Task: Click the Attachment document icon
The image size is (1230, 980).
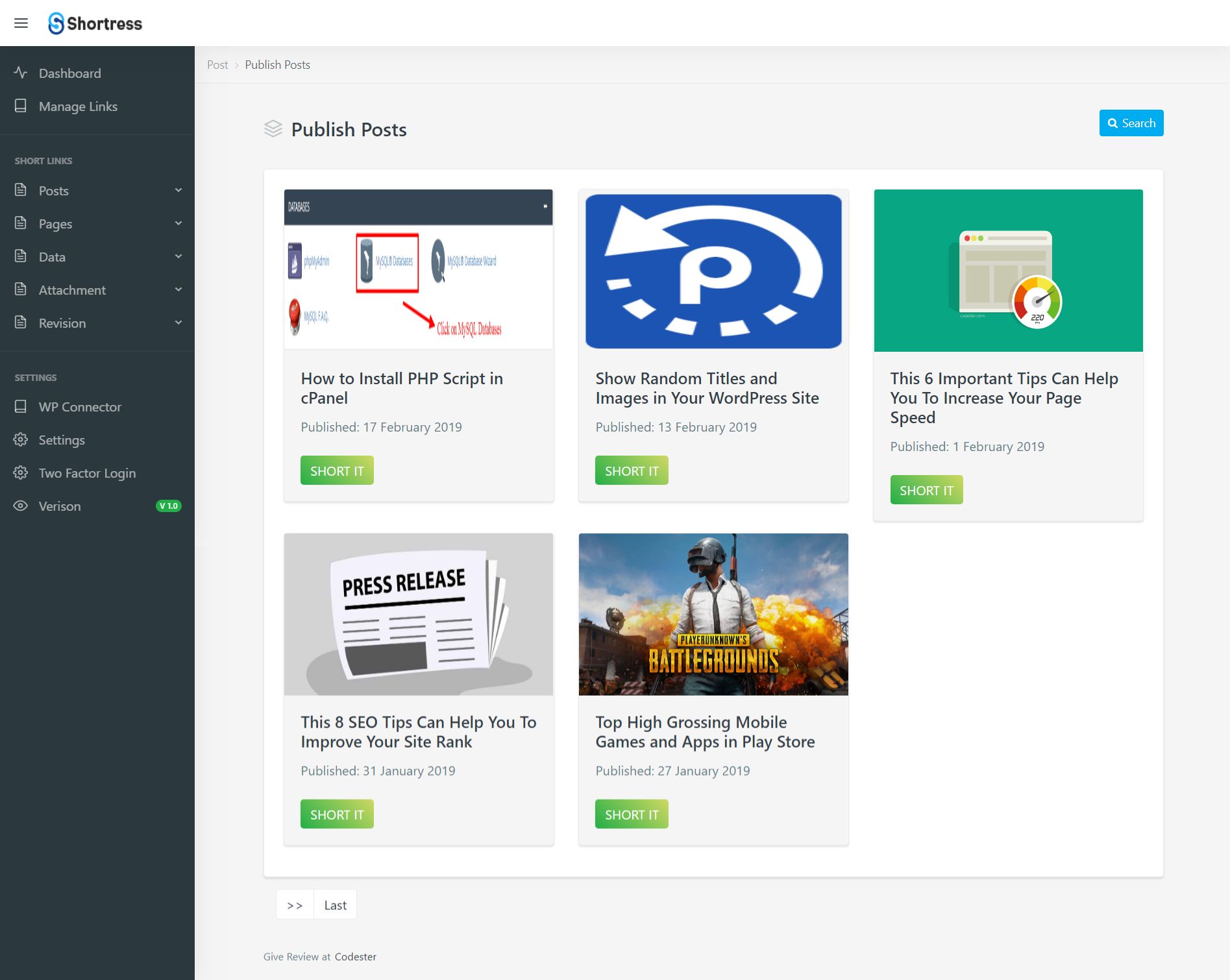Action: coord(21,289)
